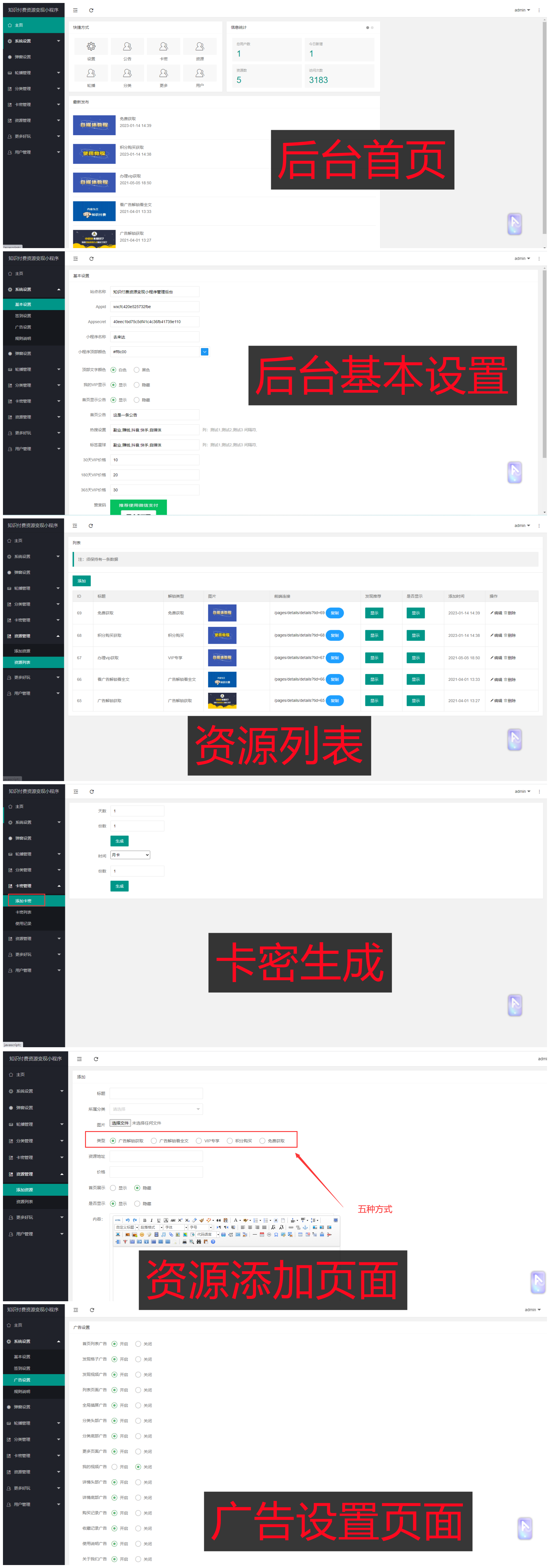The image size is (550, 1568).
Task: Toggle 发现推荐 显示 button for row 68
Action: click(374, 635)
